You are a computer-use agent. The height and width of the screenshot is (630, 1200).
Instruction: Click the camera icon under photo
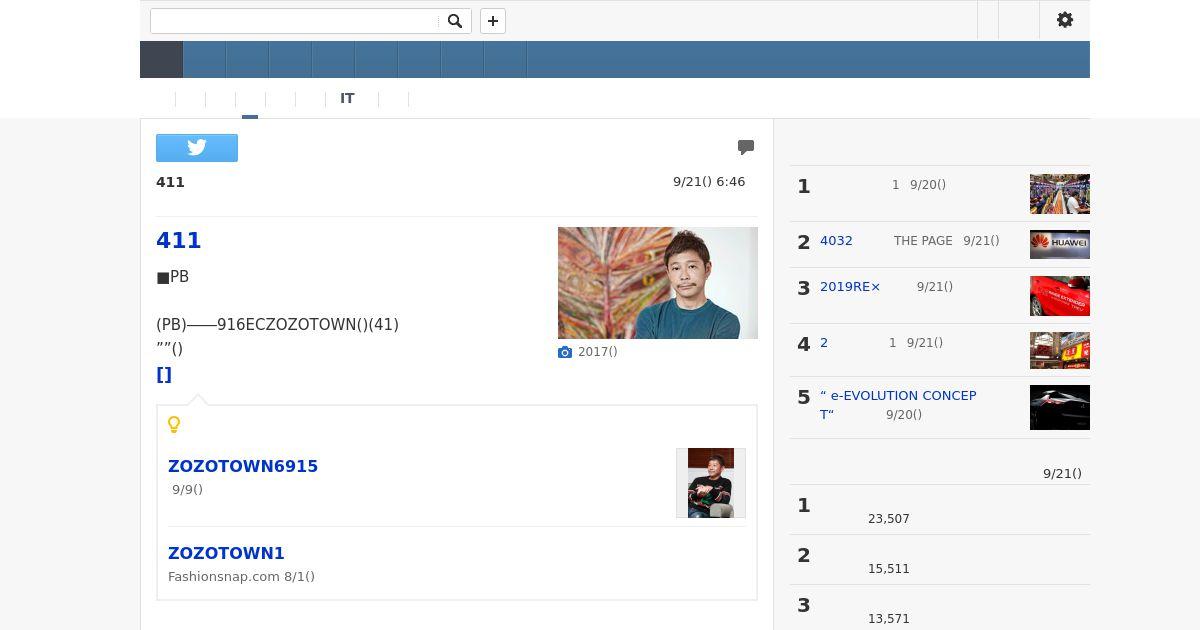[x=565, y=352]
